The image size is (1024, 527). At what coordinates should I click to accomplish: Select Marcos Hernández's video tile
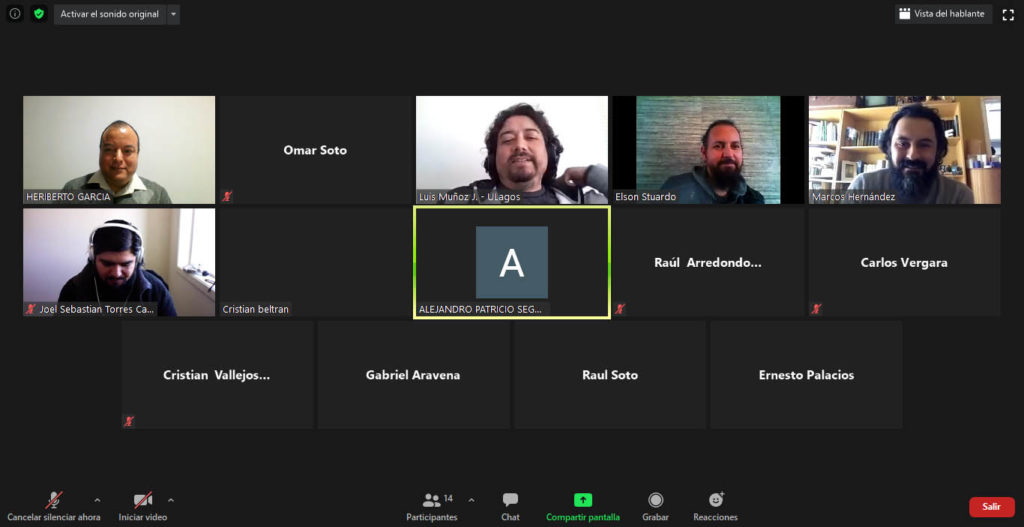pyautogui.click(x=904, y=149)
